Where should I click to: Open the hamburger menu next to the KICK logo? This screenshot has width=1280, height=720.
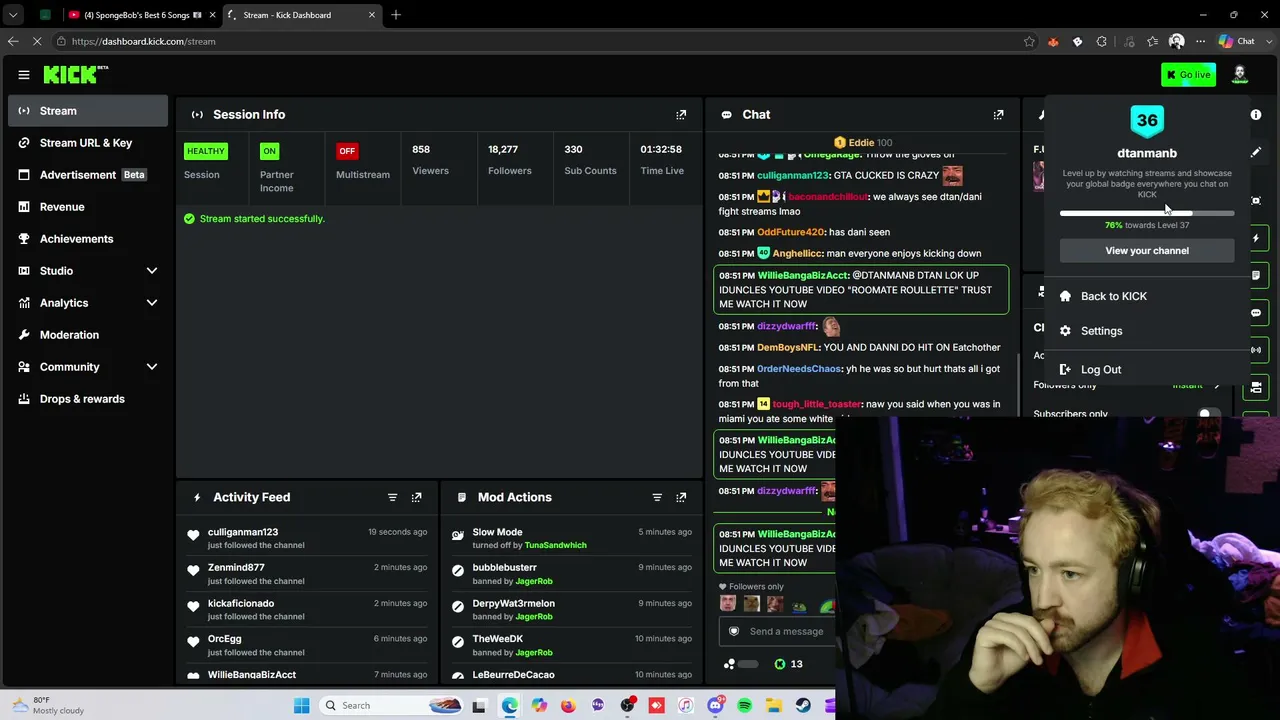click(x=24, y=74)
